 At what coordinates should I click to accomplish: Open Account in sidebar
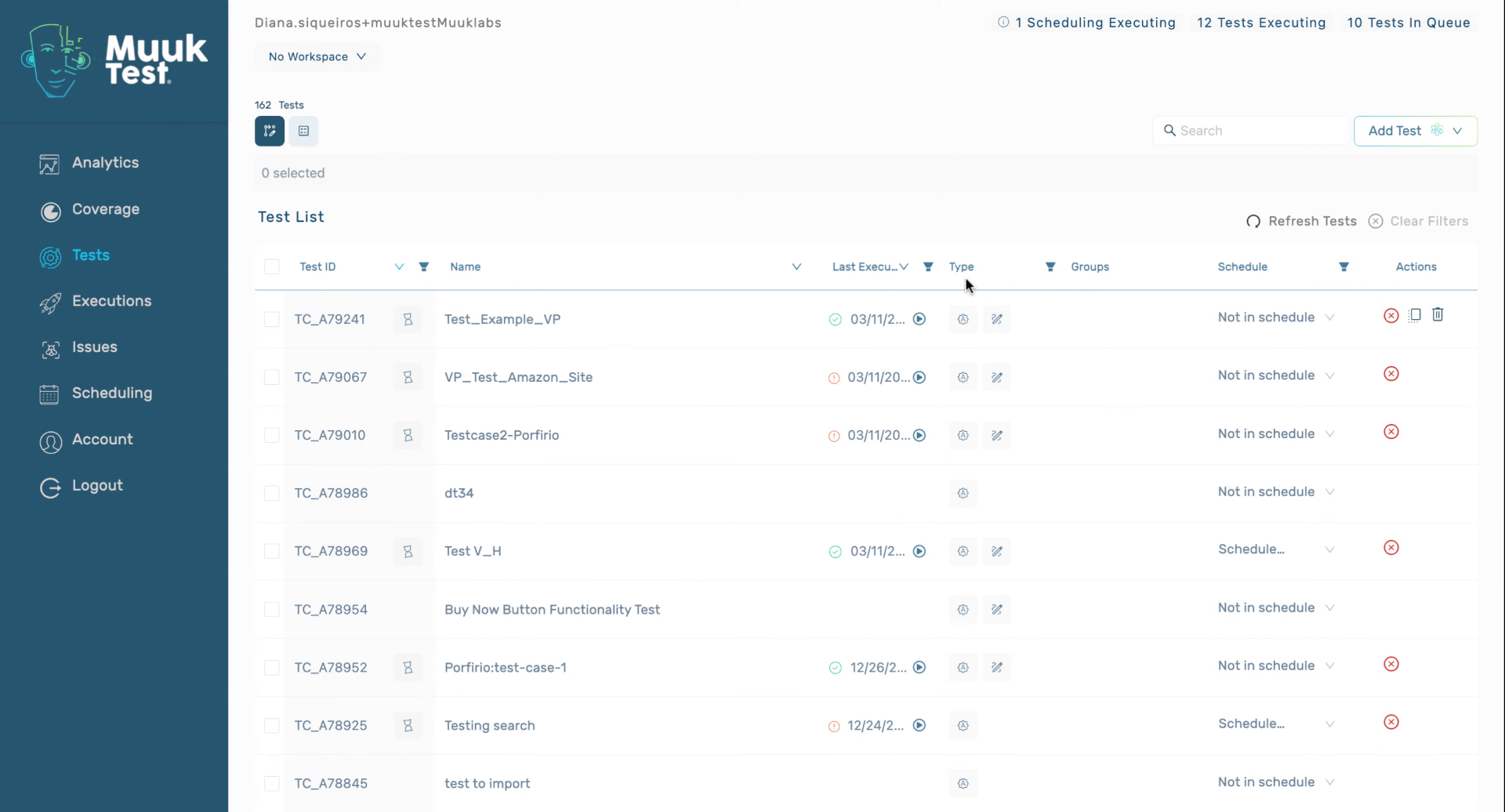[x=86, y=440]
